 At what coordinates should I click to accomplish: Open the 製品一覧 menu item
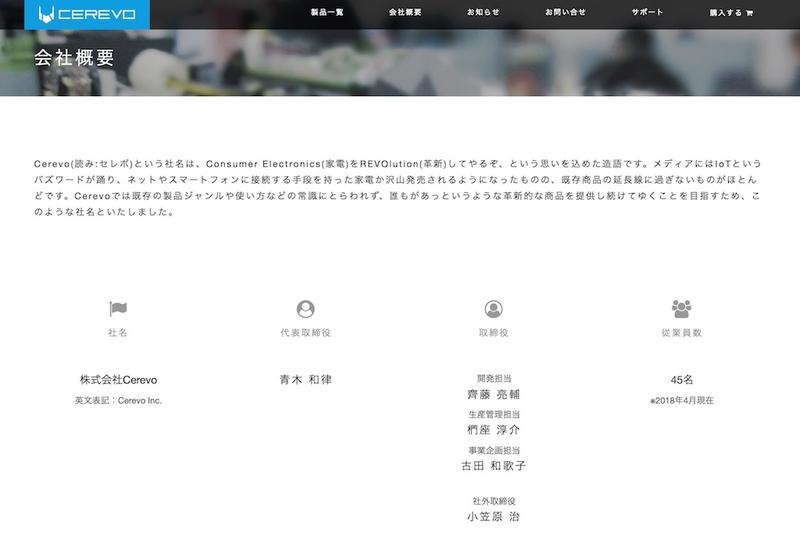point(327,12)
